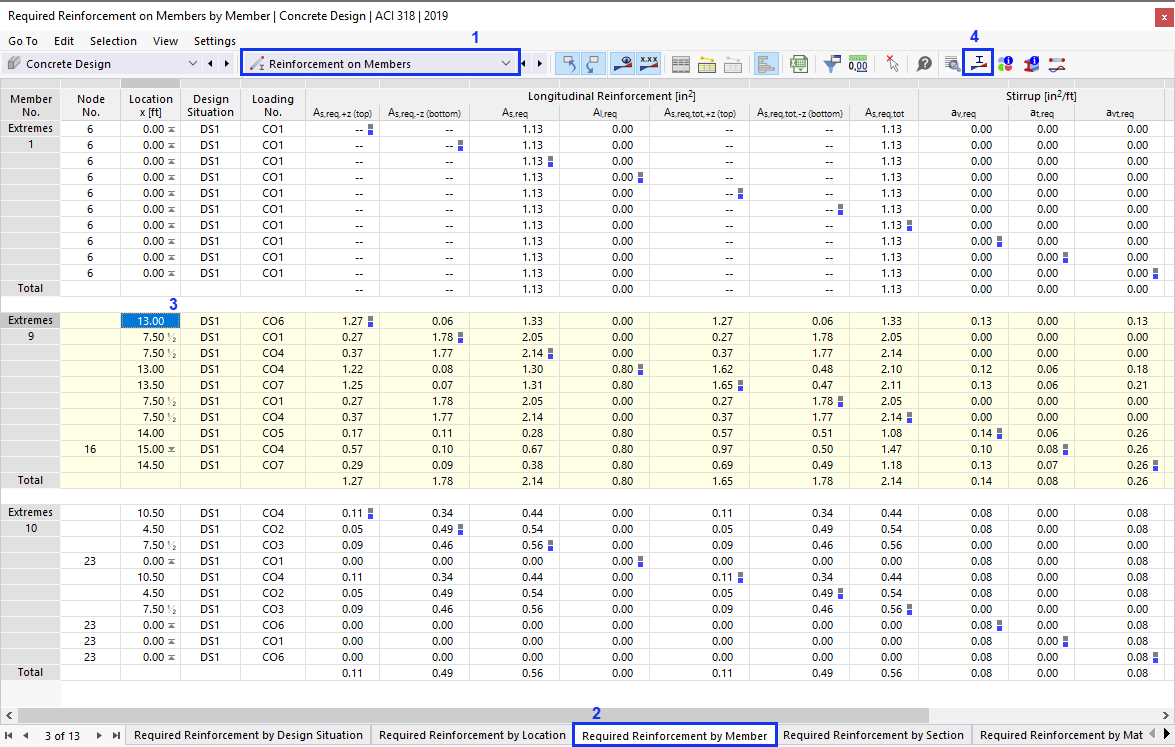Click the magnifier result details icon
The width and height of the screenshot is (1175, 747).
tap(951, 63)
